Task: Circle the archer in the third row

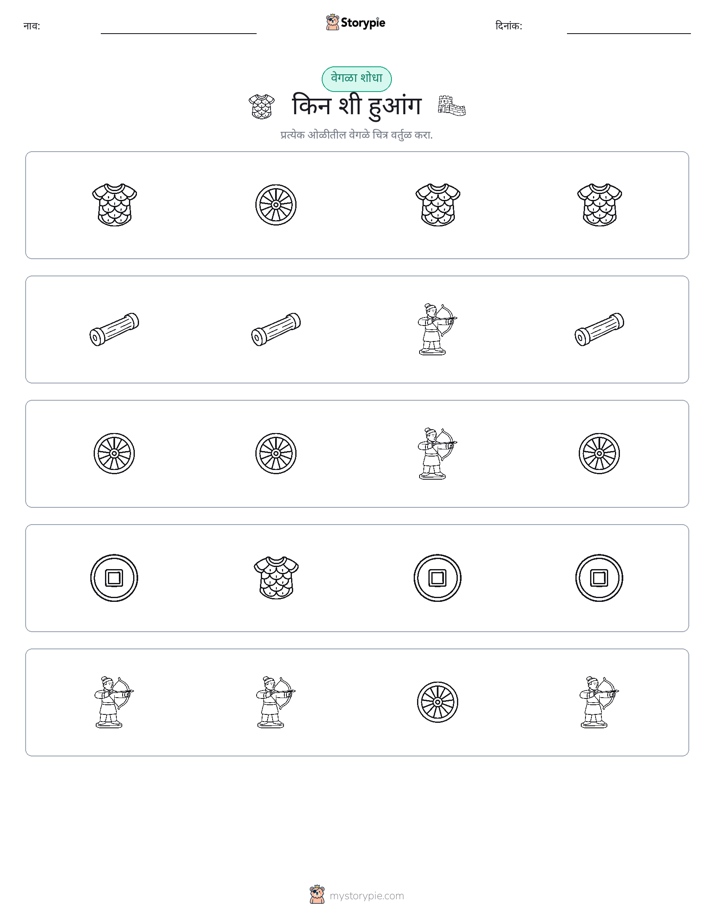Action: click(x=437, y=454)
